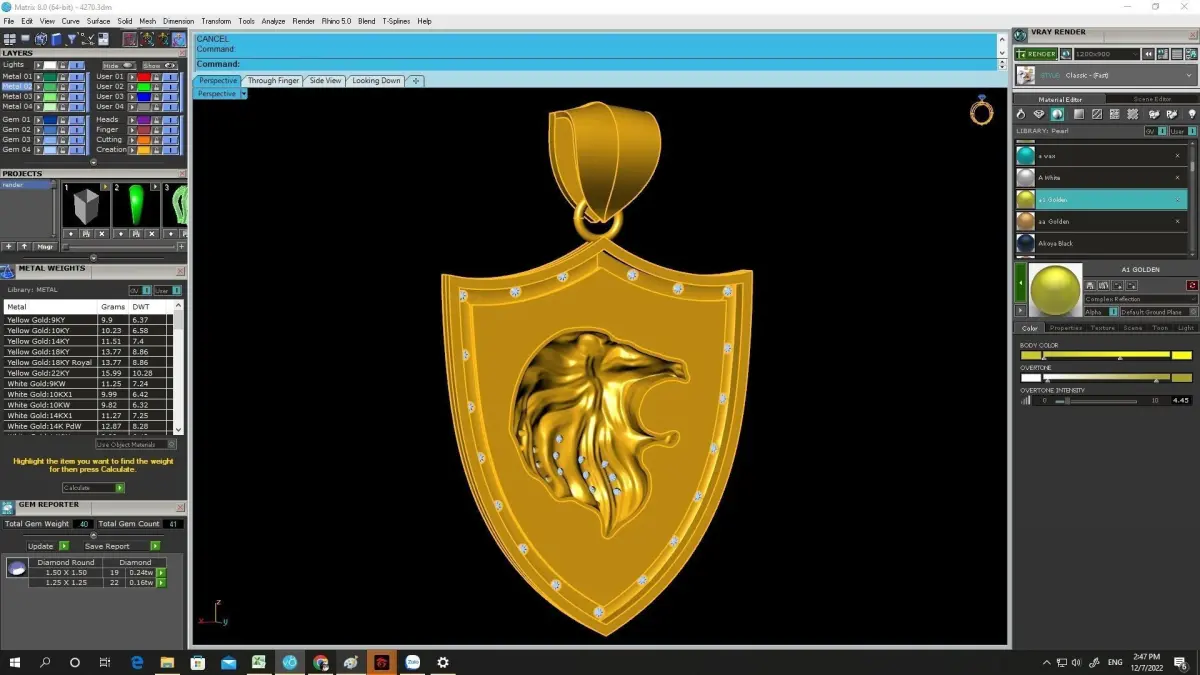
Task: Open the Texture tab in material settings
Action: coord(1103,328)
